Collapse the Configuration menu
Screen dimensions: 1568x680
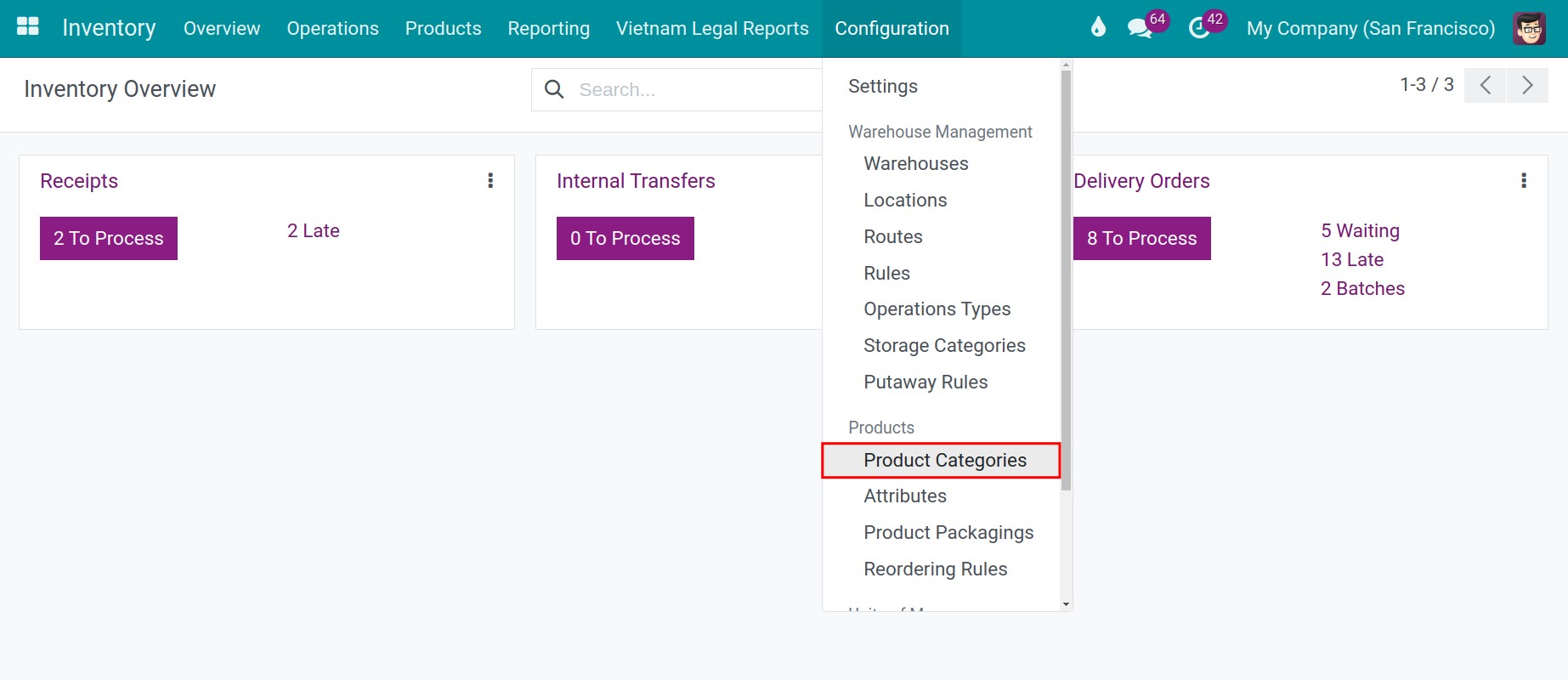pos(892,28)
